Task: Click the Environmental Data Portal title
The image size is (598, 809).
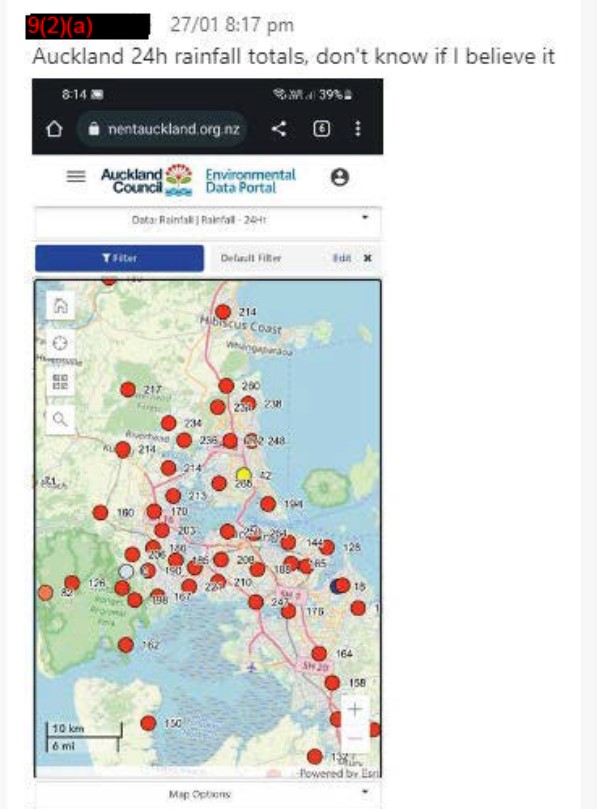Action: click(250, 181)
